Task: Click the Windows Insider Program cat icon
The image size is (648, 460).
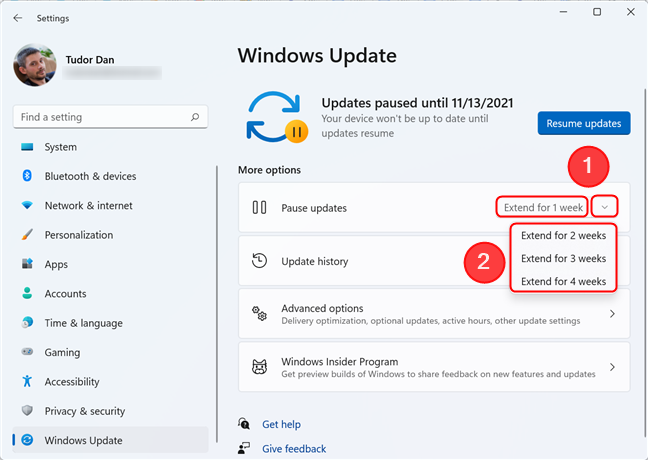Action: tap(259, 367)
